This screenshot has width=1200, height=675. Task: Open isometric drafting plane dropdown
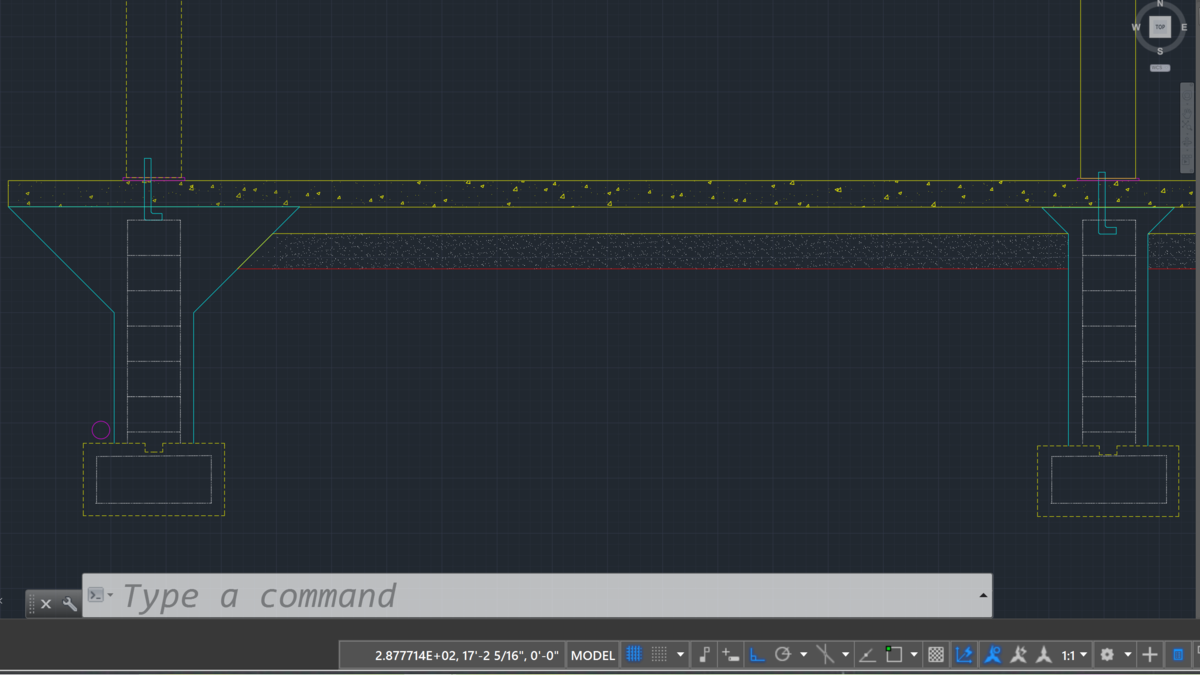click(x=845, y=655)
